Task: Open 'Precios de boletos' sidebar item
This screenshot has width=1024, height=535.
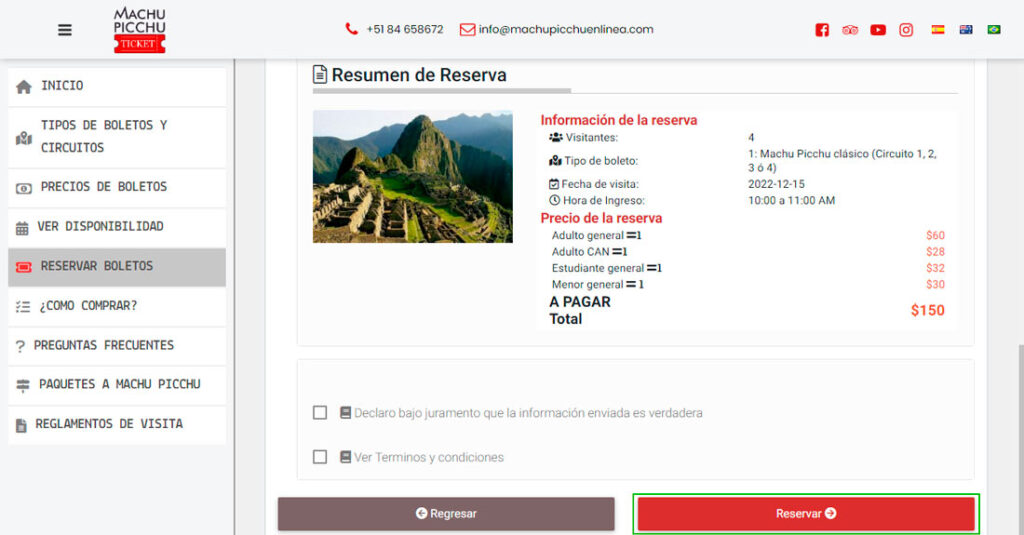Action: (117, 187)
